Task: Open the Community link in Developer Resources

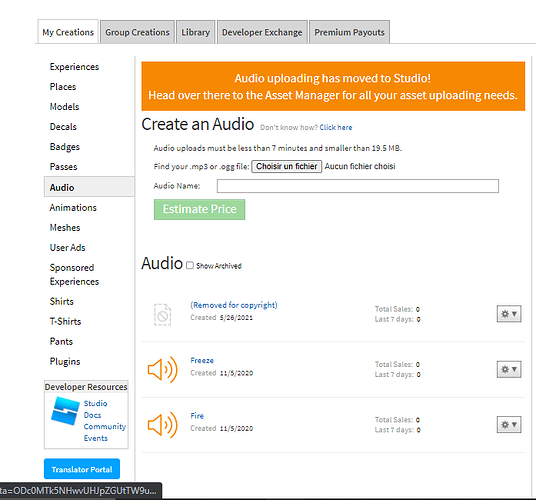Action: click(105, 427)
